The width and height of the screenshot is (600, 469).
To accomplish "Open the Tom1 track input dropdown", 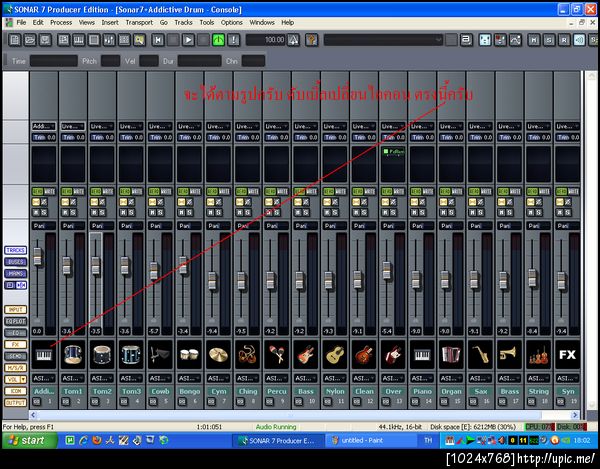I will (73, 126).
